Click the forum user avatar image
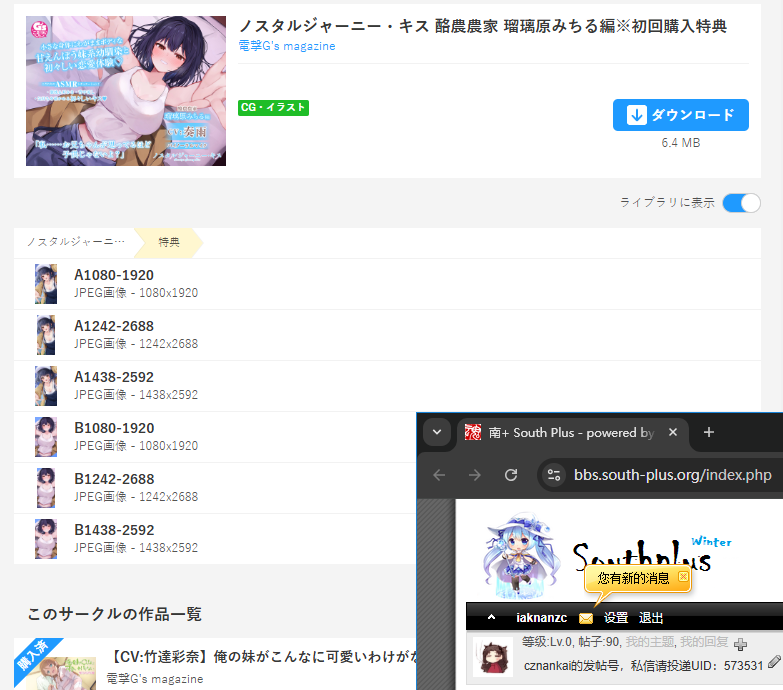Screen dimensions: 783x690 (493, 657)
